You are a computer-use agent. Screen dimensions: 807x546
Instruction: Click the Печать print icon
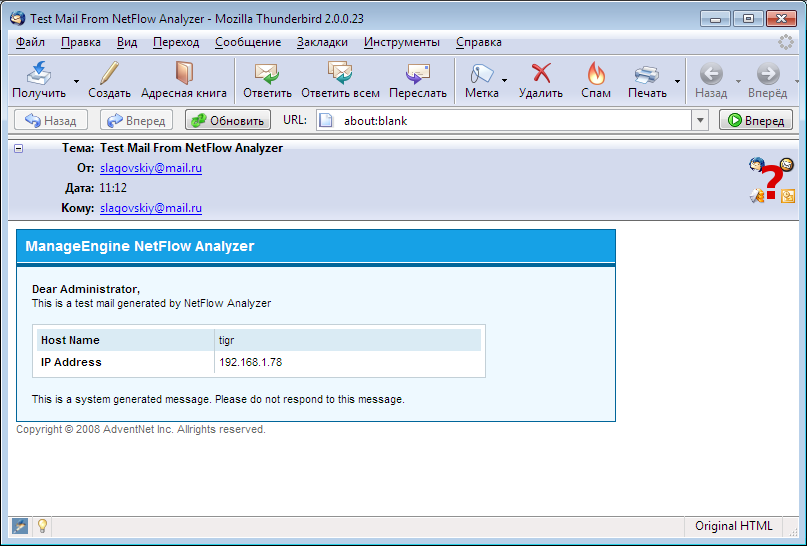(x=646, y=75)
